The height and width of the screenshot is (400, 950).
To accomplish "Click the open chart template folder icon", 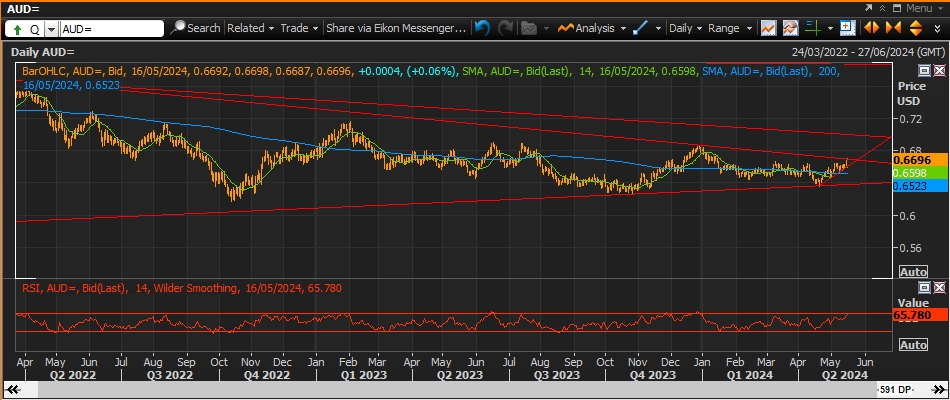I will tap(530, 28).
